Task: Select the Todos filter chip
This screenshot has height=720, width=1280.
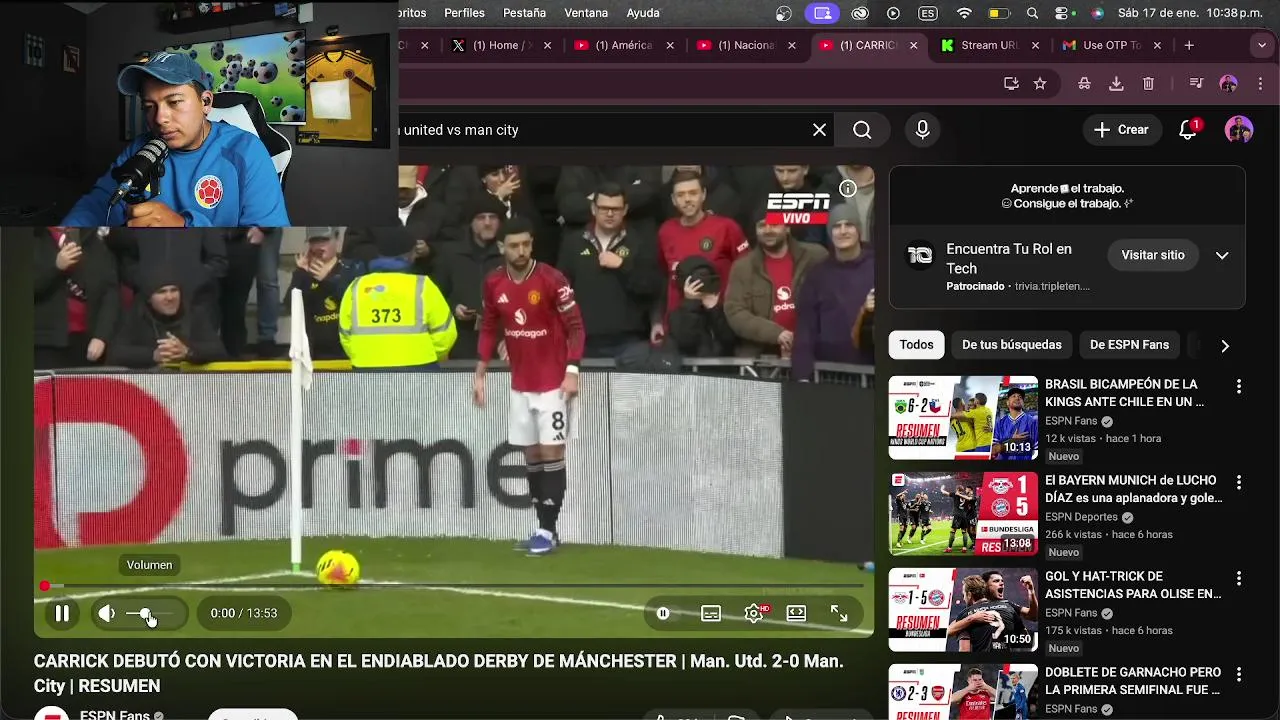Action: pyautogui.click(x=916, y=345)
